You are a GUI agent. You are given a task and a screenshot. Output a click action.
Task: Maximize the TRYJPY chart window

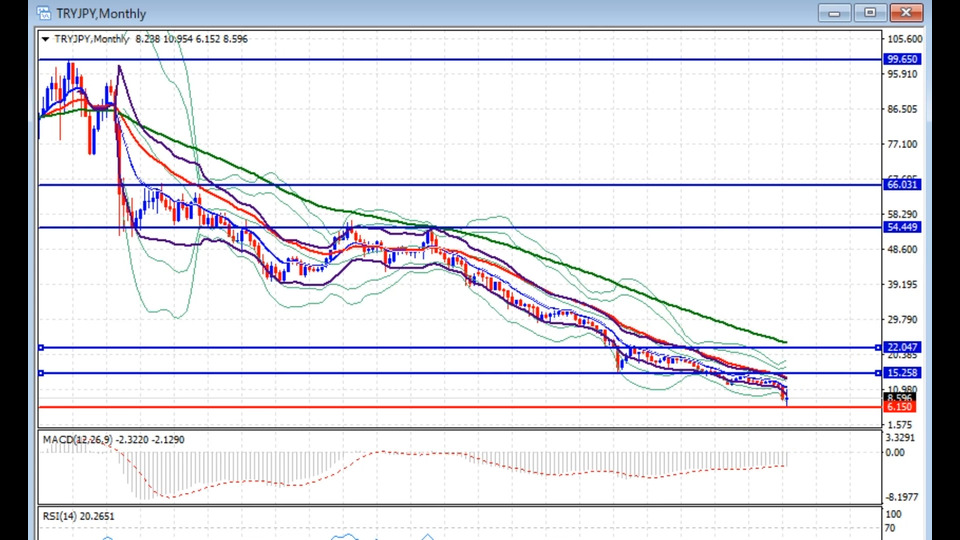(870, 13)
